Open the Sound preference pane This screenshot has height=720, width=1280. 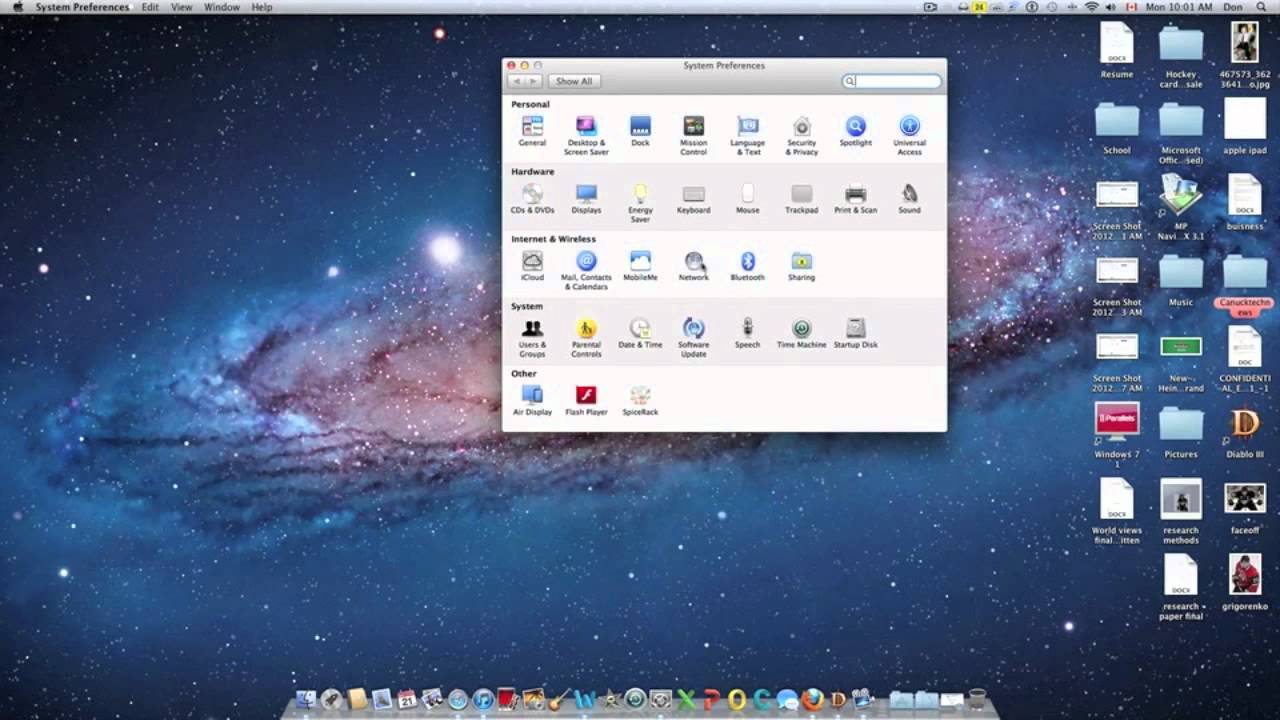tap(909, 199)
